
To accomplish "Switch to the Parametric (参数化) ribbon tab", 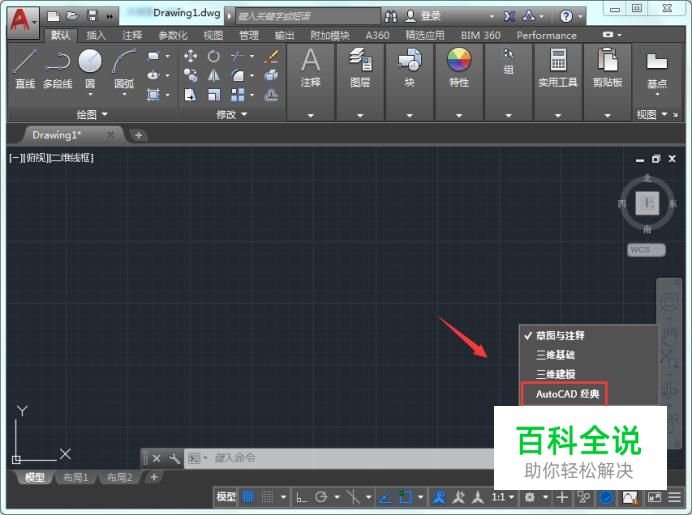I will [x=173, y=35].
